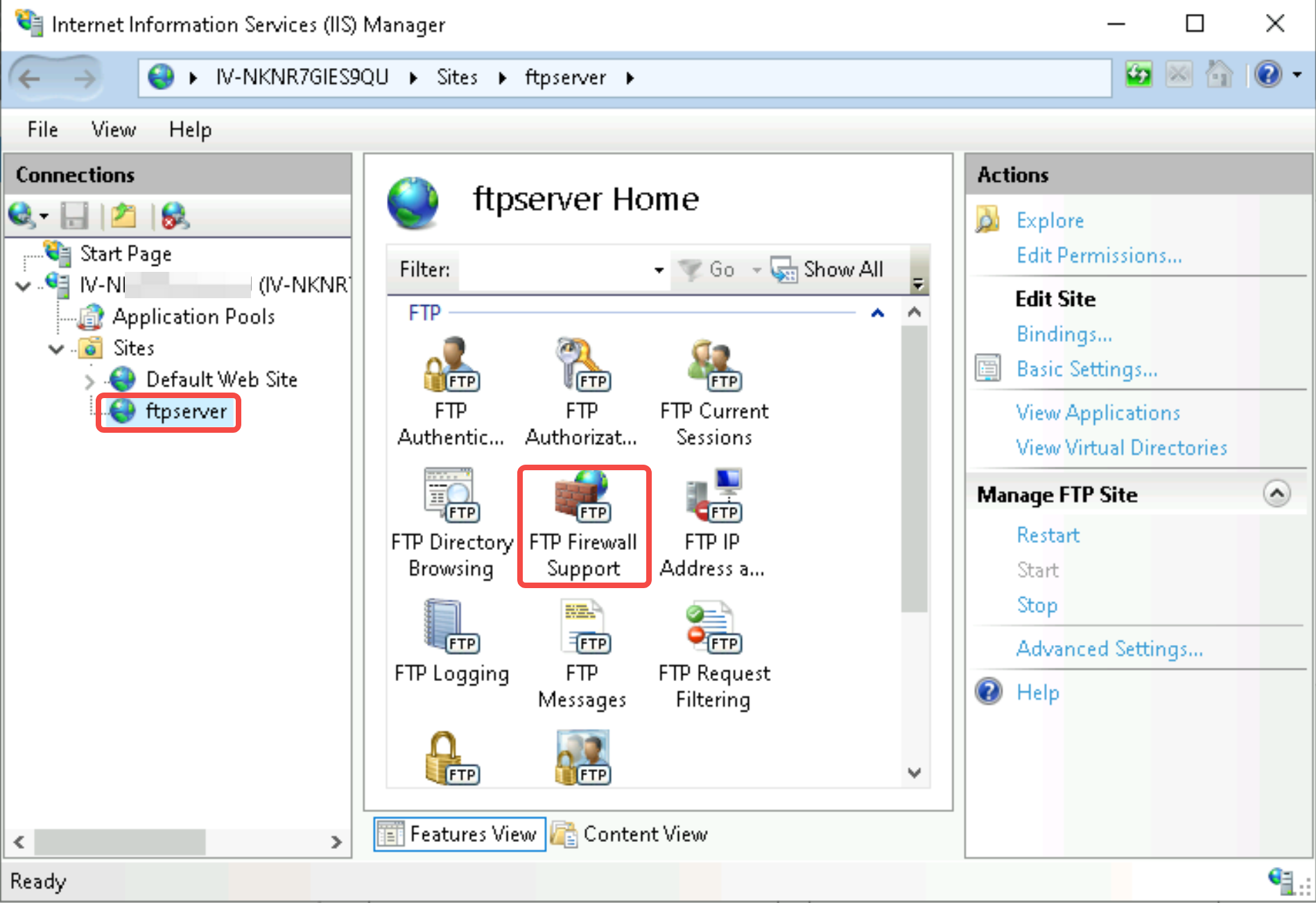Click the Save floppy disk icon in Connections
Screen dimensions: 1316x903
click(x=74, y=216)
